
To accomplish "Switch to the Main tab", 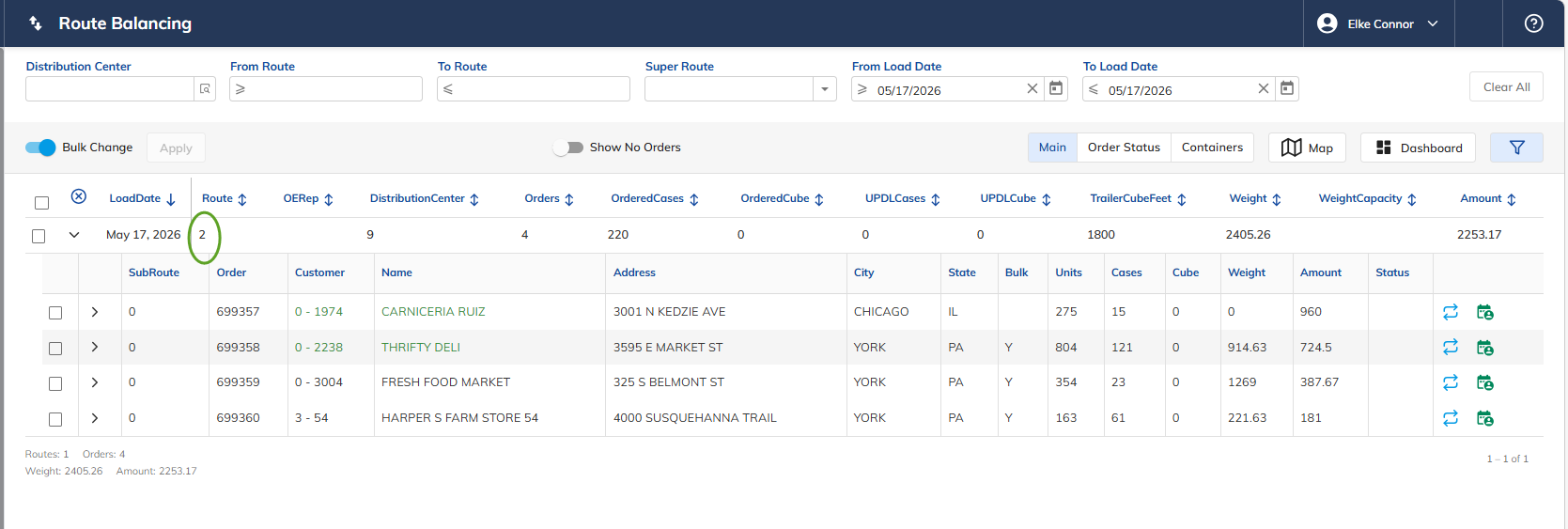I will click(1052, 148).
